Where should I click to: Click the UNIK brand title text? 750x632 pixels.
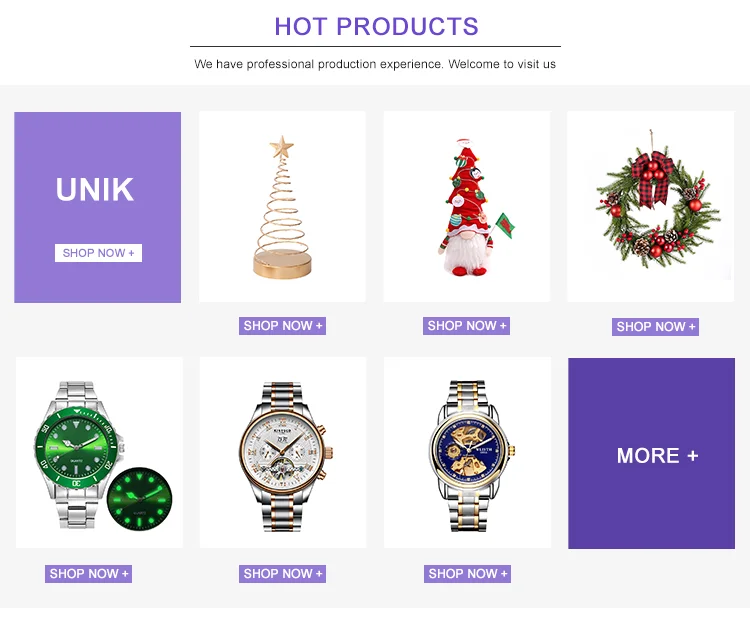point(95,189)
